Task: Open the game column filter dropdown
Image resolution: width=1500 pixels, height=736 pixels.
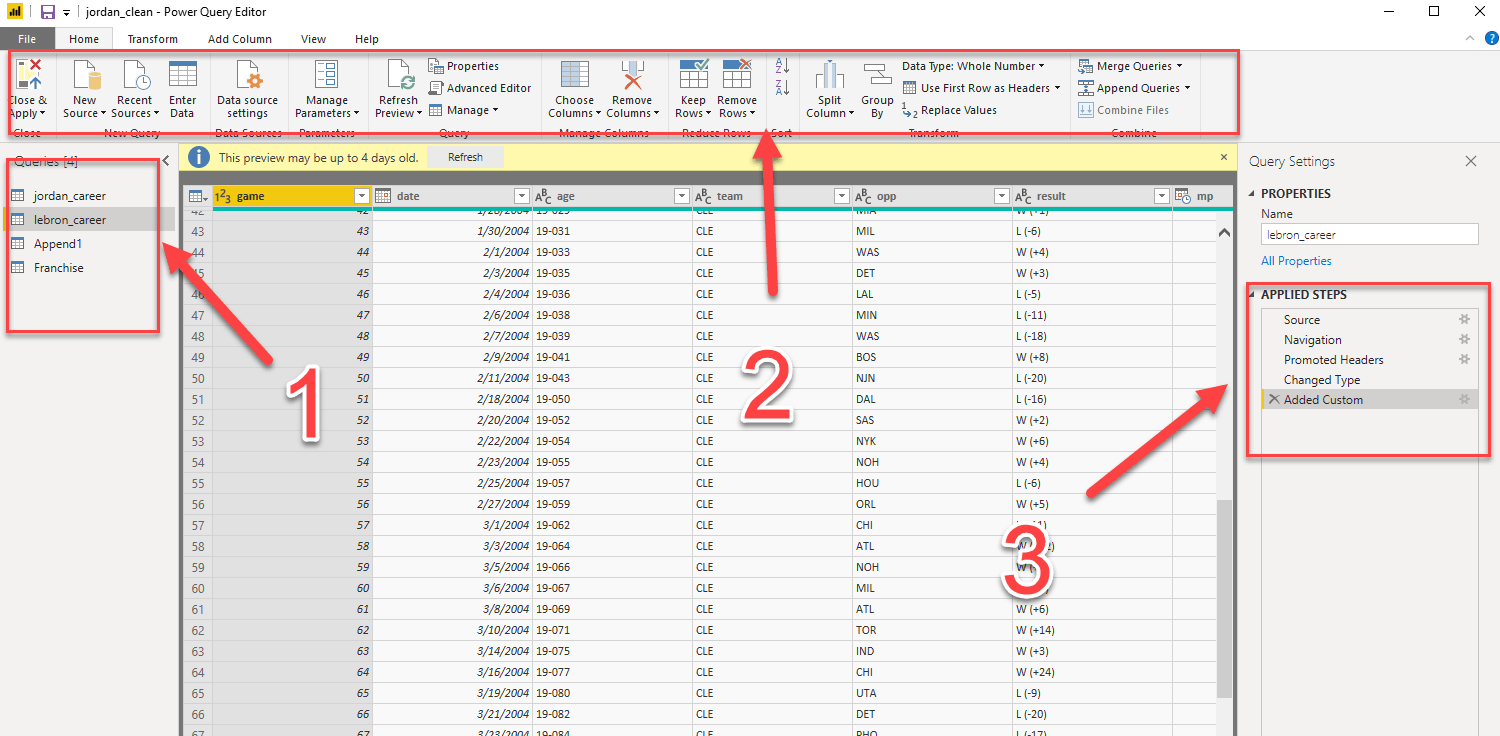Action: pos(362,196)
